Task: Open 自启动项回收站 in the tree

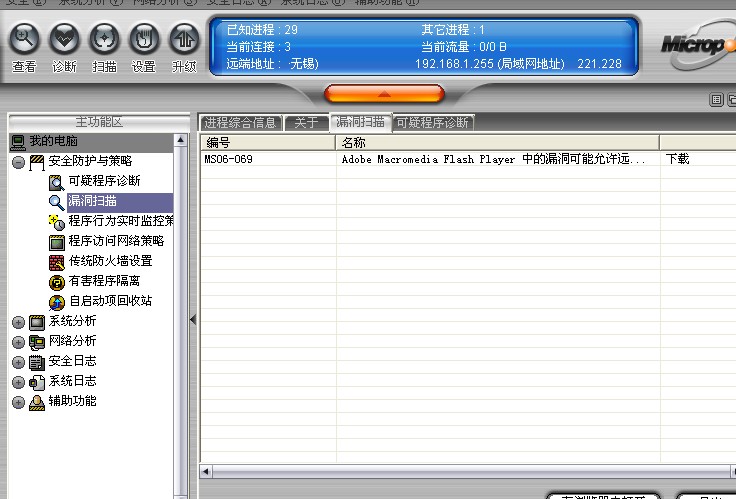Action: 110,301
